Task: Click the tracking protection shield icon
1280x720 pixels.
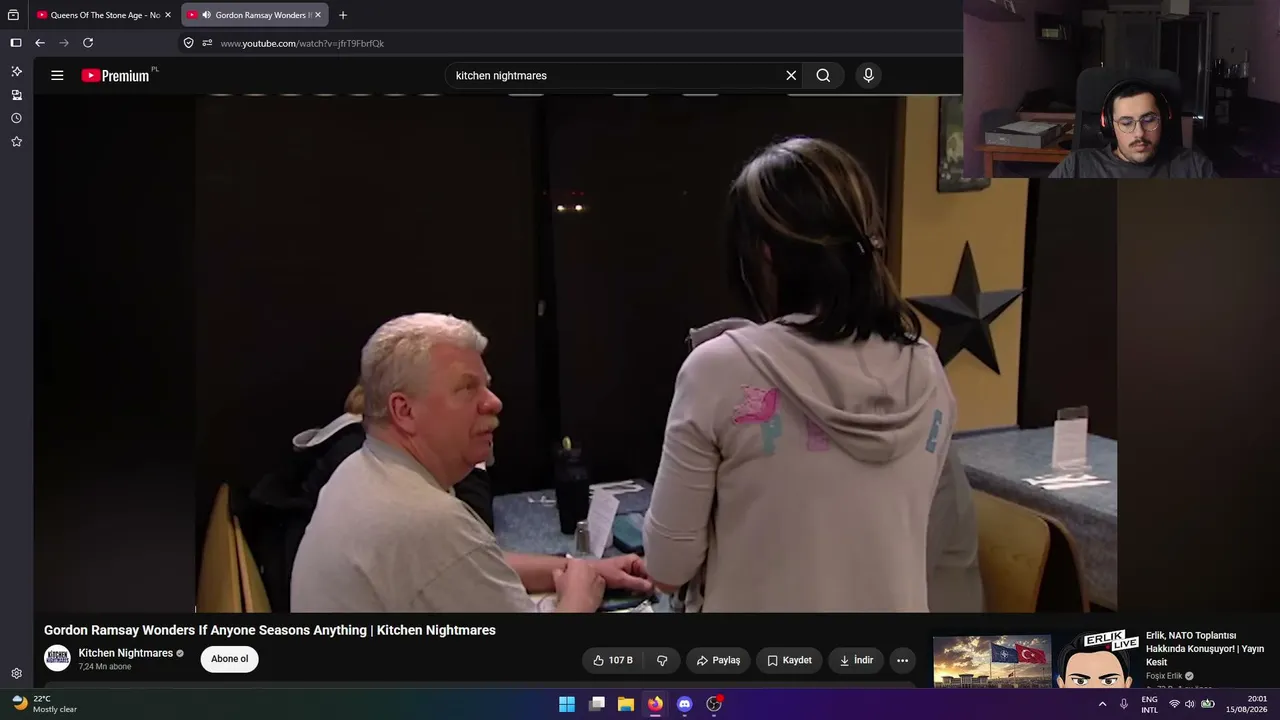Action: (x=188, y=43)
